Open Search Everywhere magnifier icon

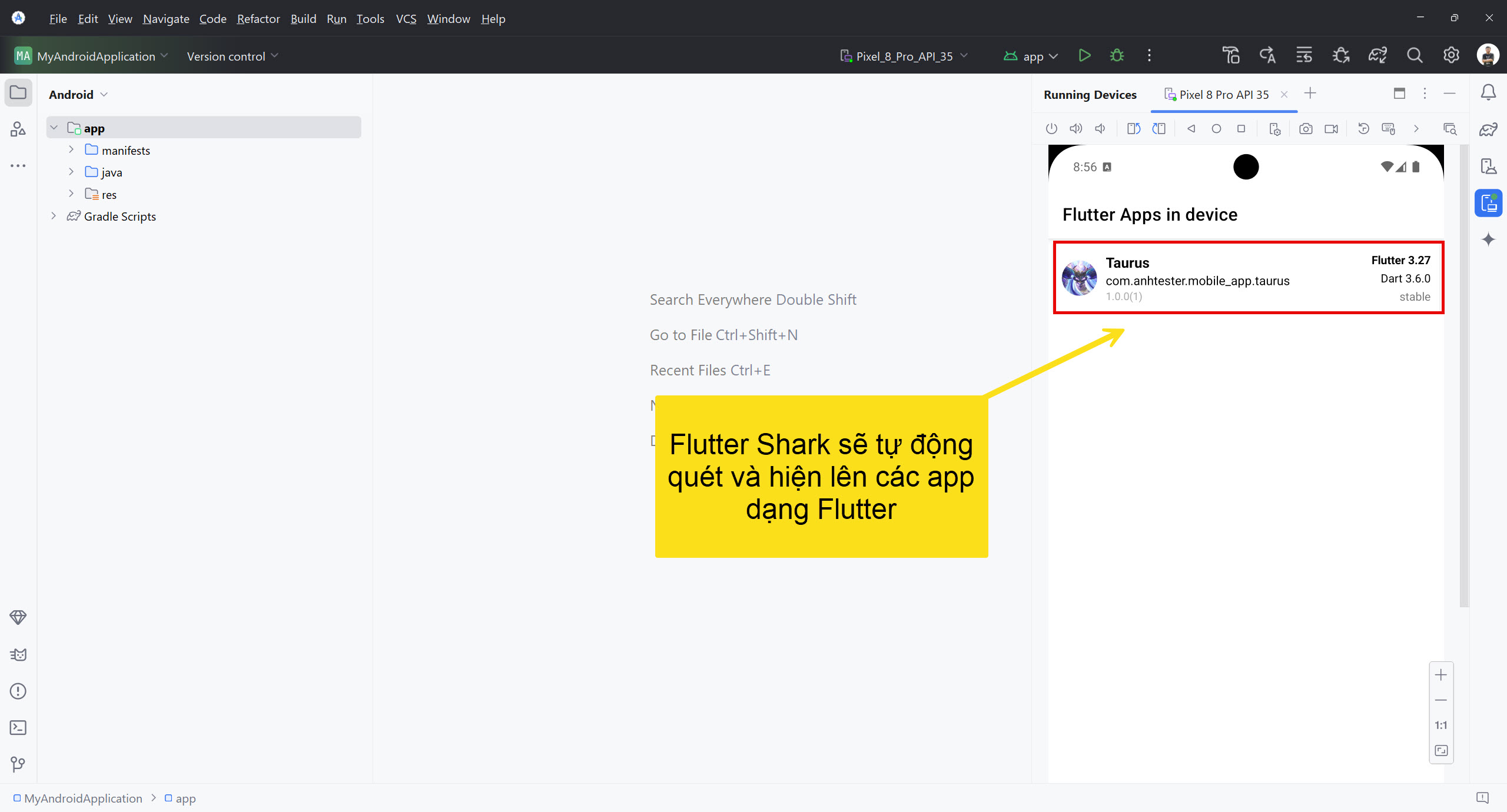(x=1415, y=56)
